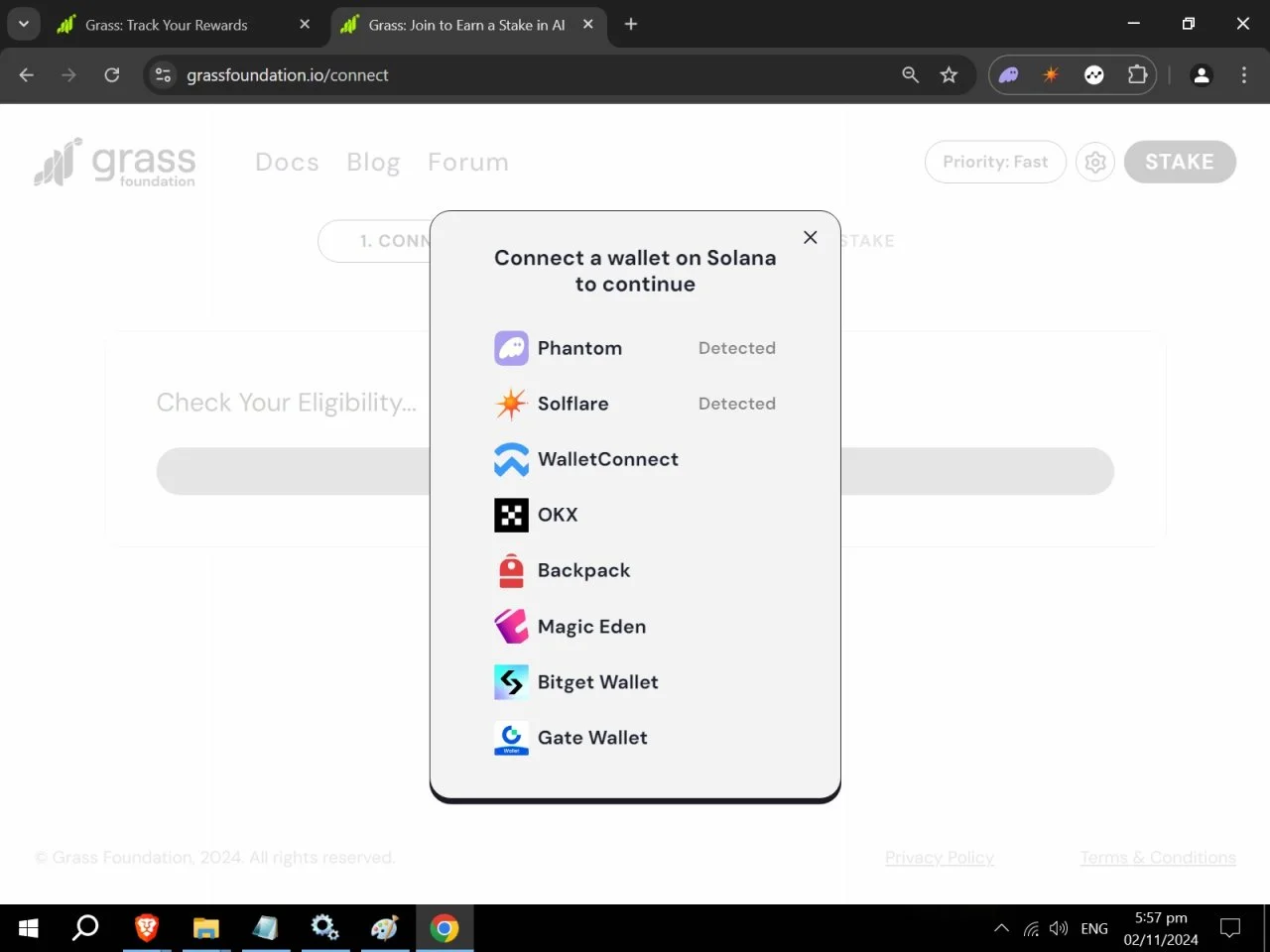Close the Track Your Rewards tab
The width and height of the screenshot is (1270, 952).
305,24
